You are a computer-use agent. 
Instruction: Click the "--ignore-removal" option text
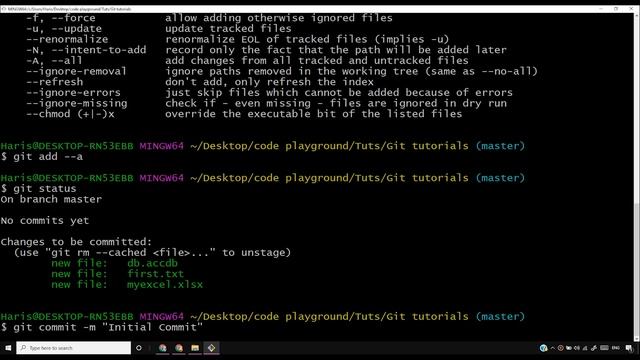(77, 71)
